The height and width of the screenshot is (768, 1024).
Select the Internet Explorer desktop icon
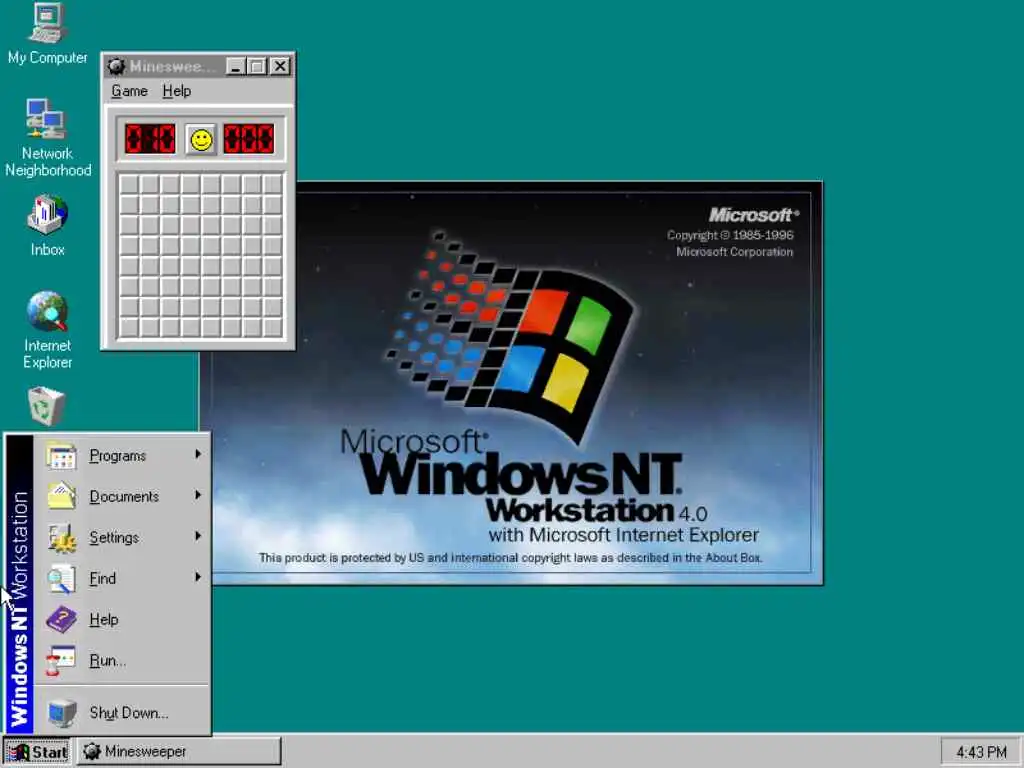47,330
